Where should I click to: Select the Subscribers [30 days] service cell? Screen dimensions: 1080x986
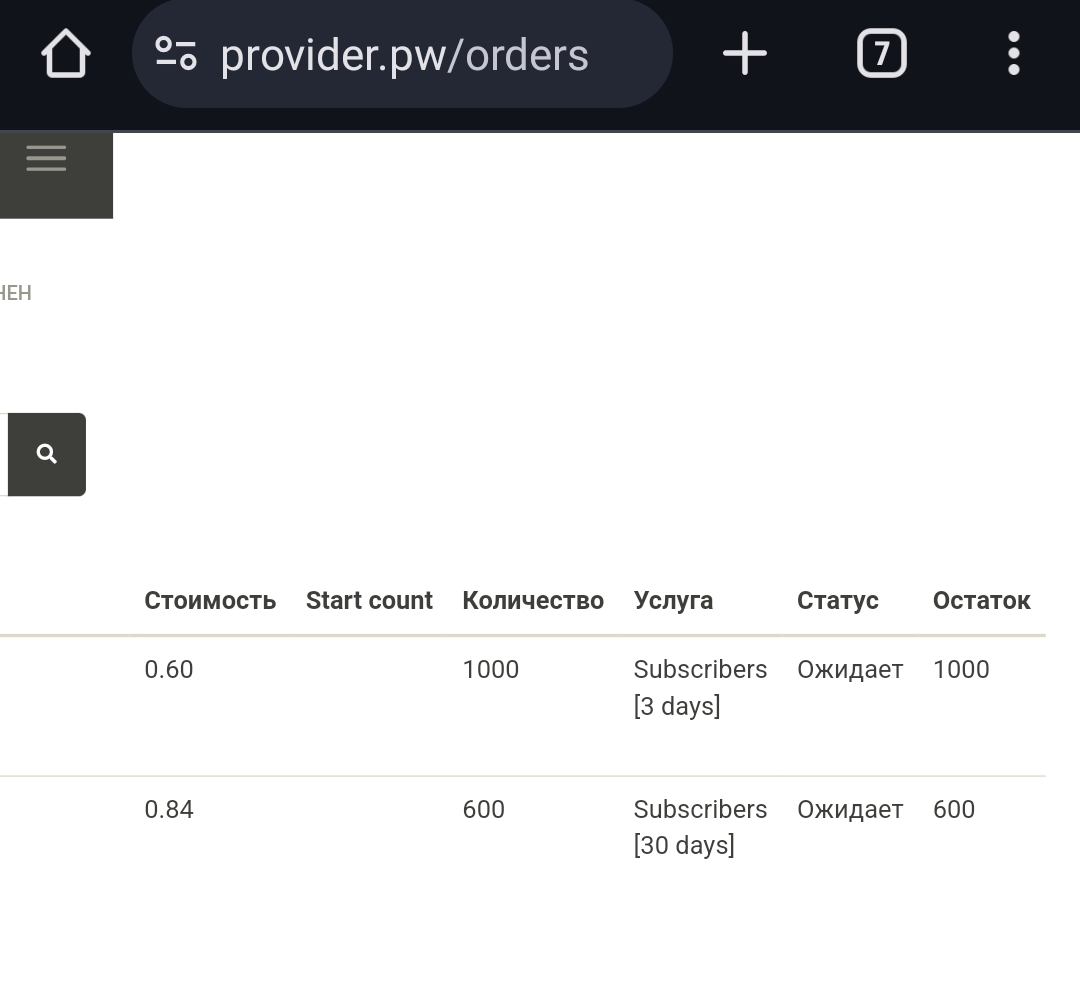click(x=700, y=827)
